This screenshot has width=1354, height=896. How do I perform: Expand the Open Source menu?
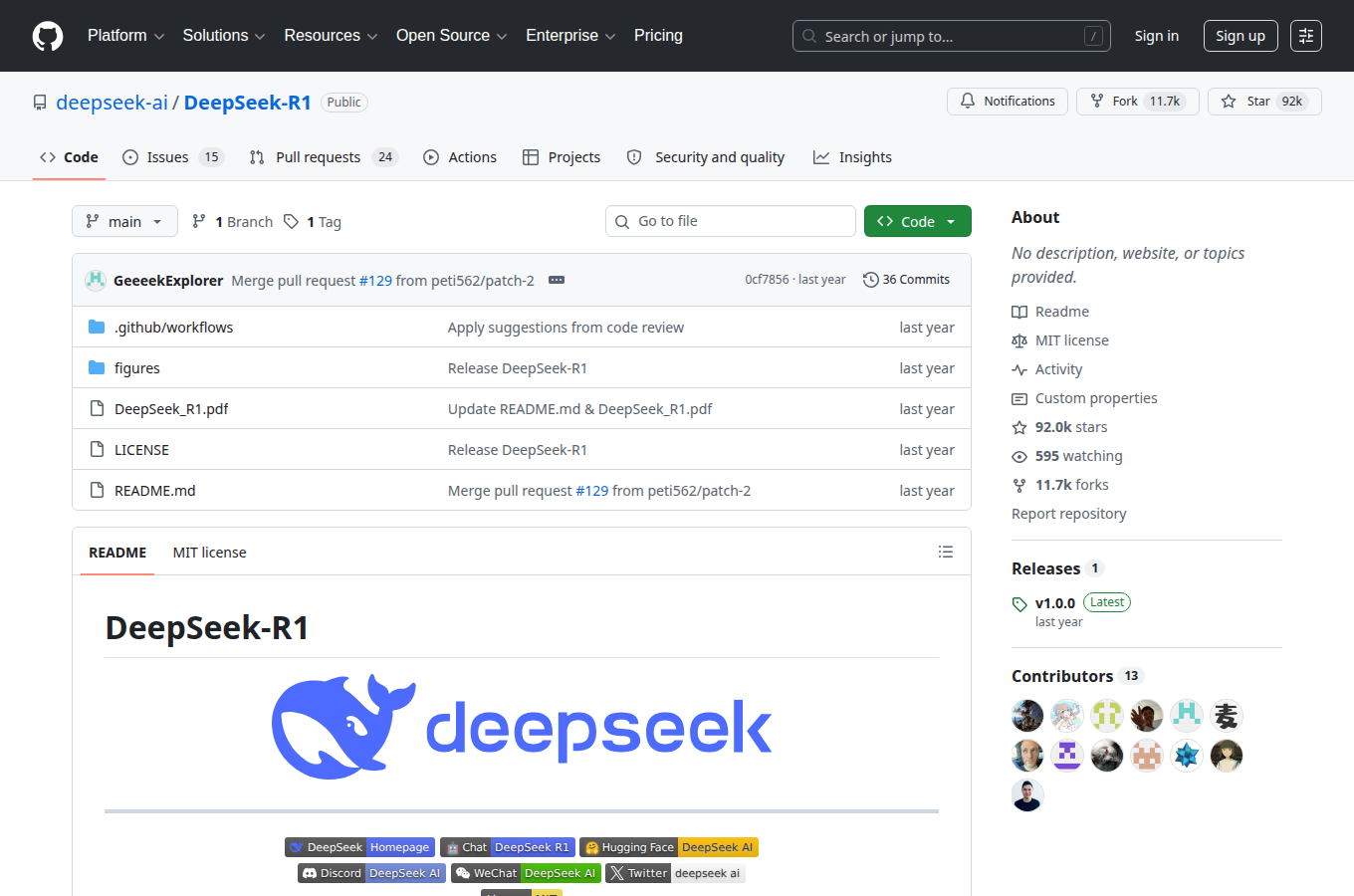pos(451,36)
